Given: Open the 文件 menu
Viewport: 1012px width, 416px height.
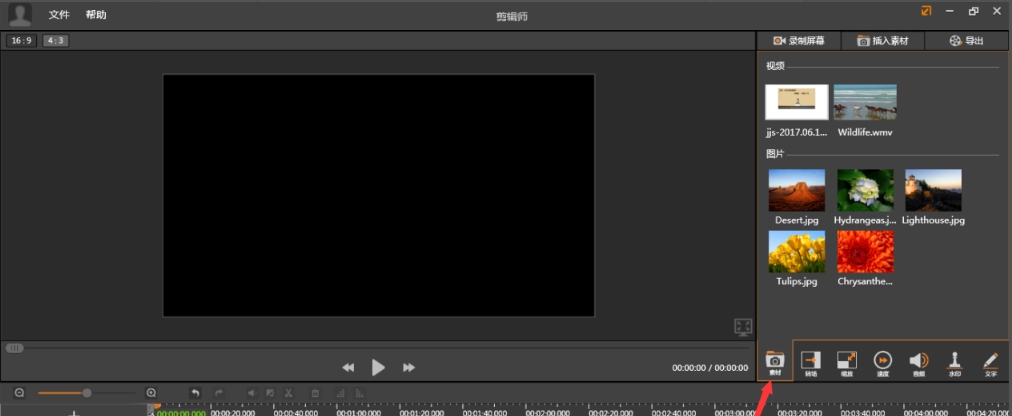Looking at the screenshot, I should 59,14.
